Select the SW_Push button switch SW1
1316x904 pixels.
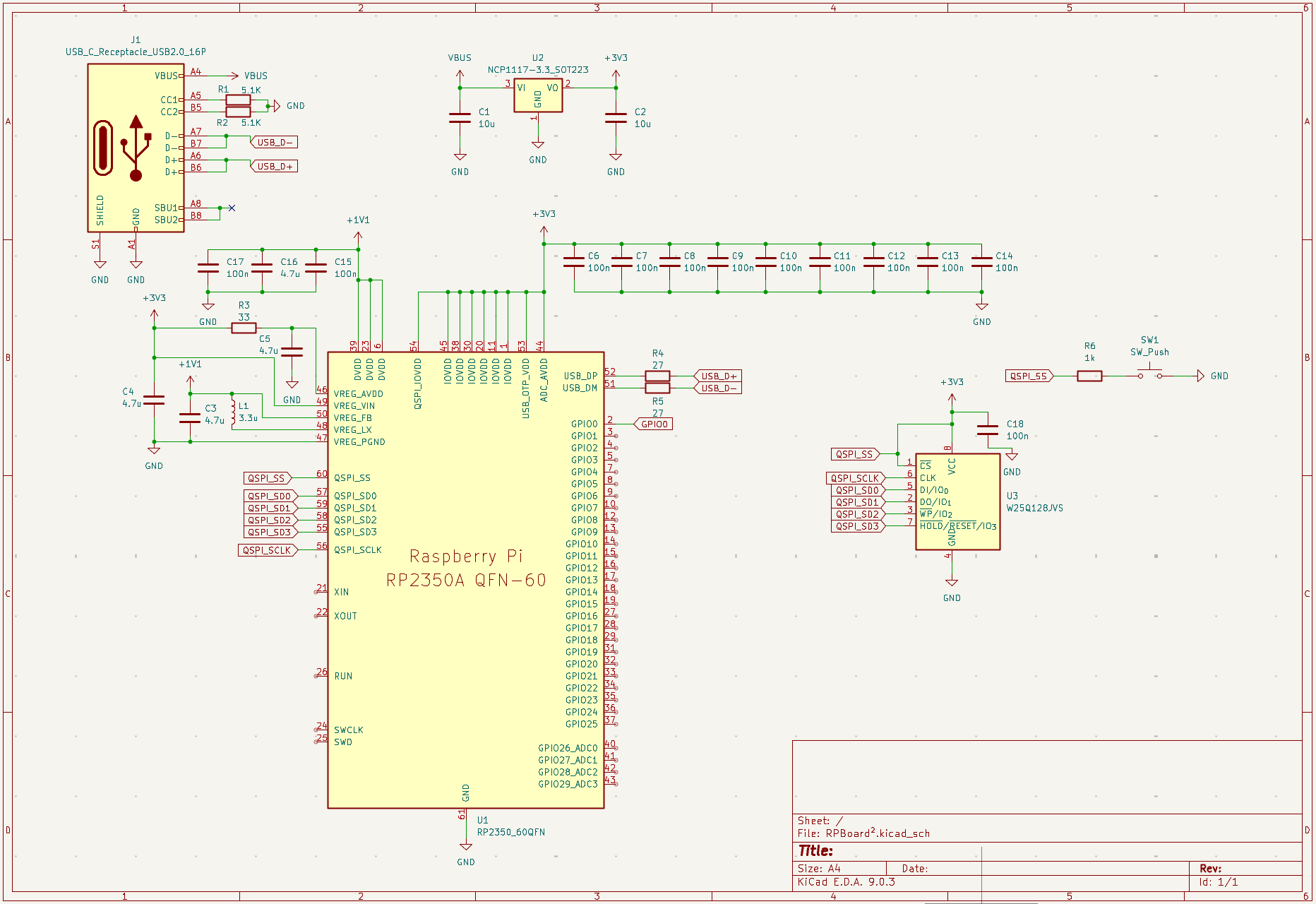pyautogui.click(x=1149, y=374)
